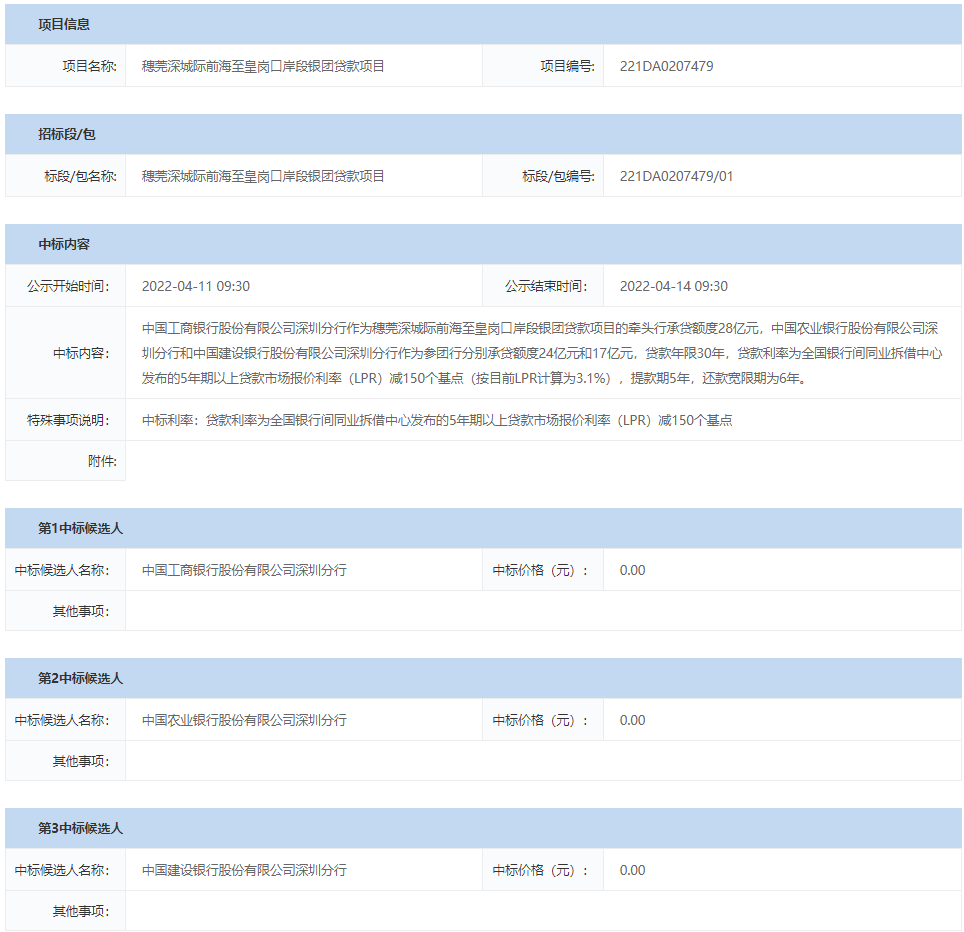Click the name value in 标段/包名称 row

pos(263,176)
